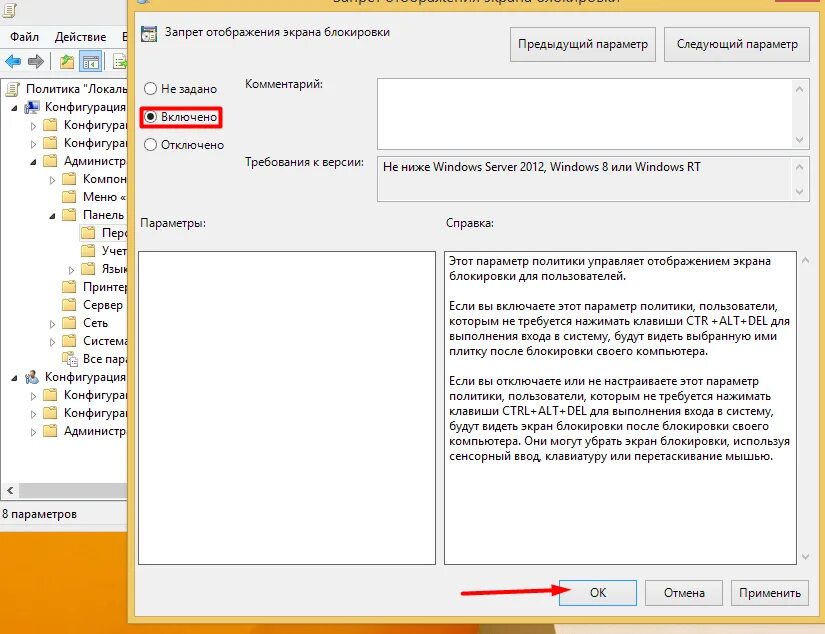The width and height of the screenshot is (825, 634).
Task: Collapse the Панель folder arrow
Action: coord(52,216)
